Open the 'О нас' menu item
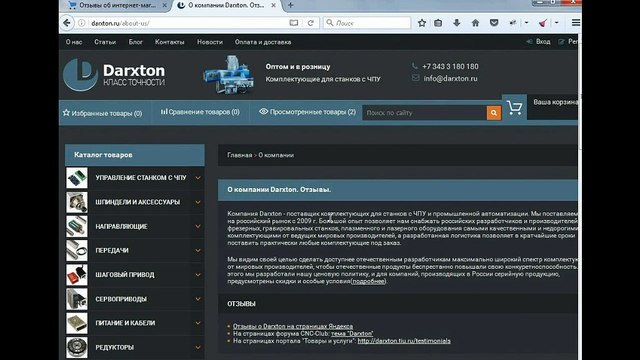The image size is (640, 360). (x=74, y=42)
